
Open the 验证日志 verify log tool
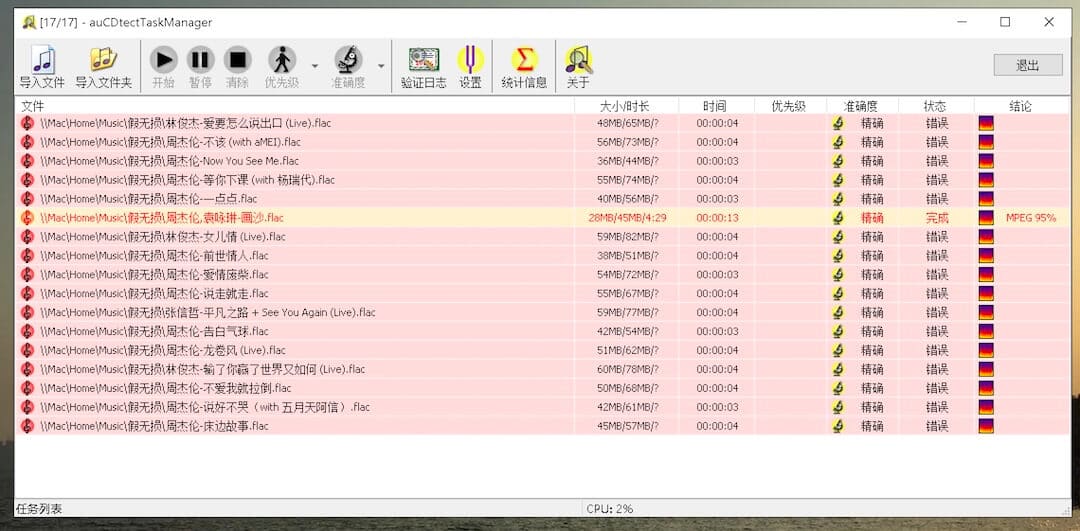(424, 61)
